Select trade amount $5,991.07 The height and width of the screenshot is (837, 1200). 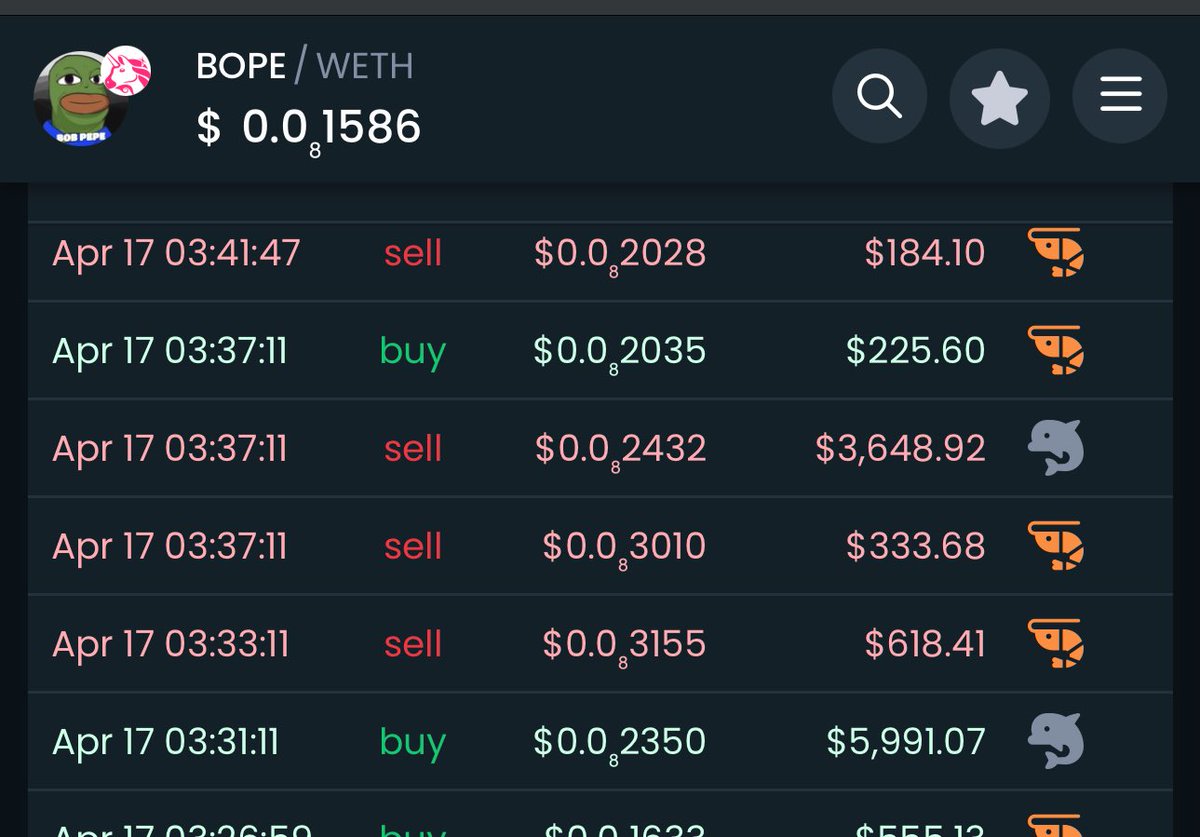coord(906,742)
